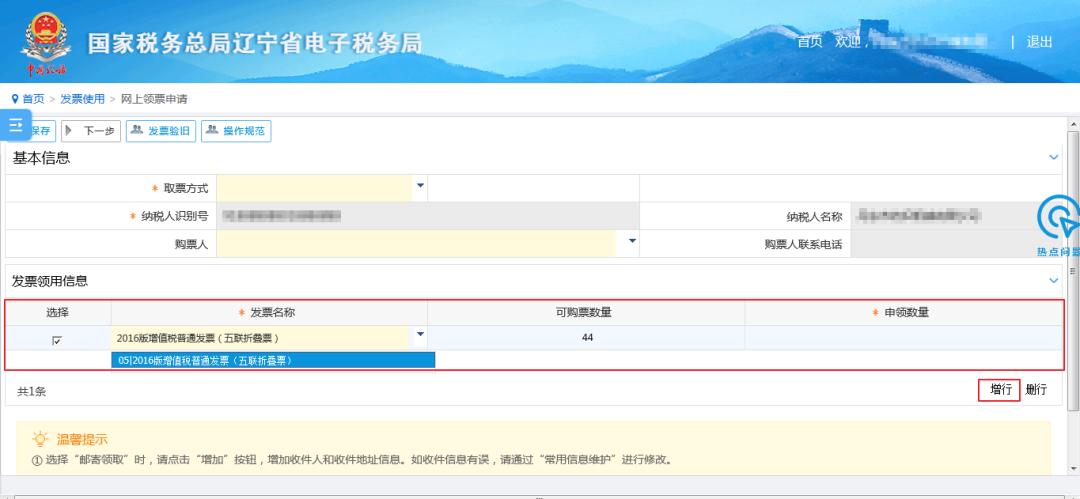
Task: Click the 可购票数量 column header
Action: [586, 313]
